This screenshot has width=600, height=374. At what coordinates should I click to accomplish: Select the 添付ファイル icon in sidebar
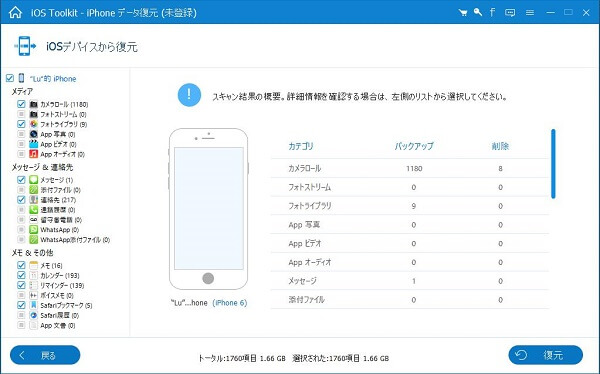(x=34, y=189)
